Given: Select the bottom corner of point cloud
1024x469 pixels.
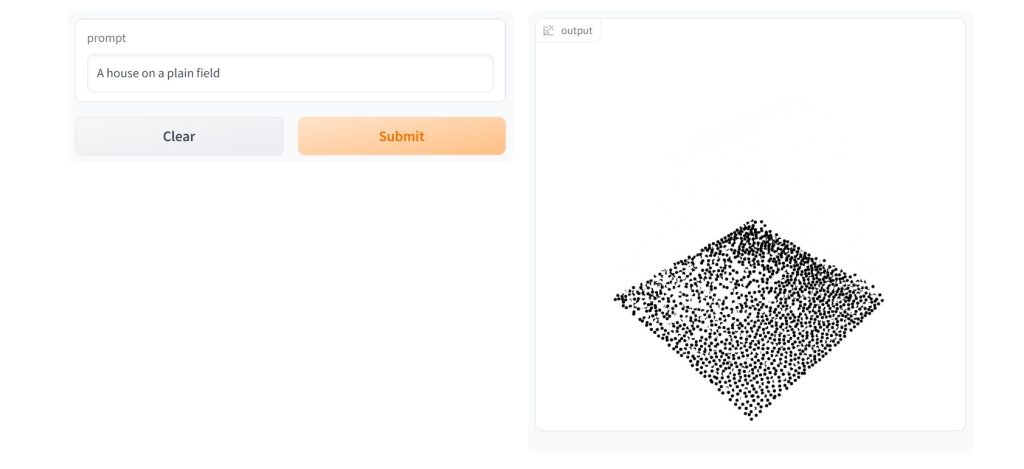Looking at the screenshot, I should coord(751,416).
